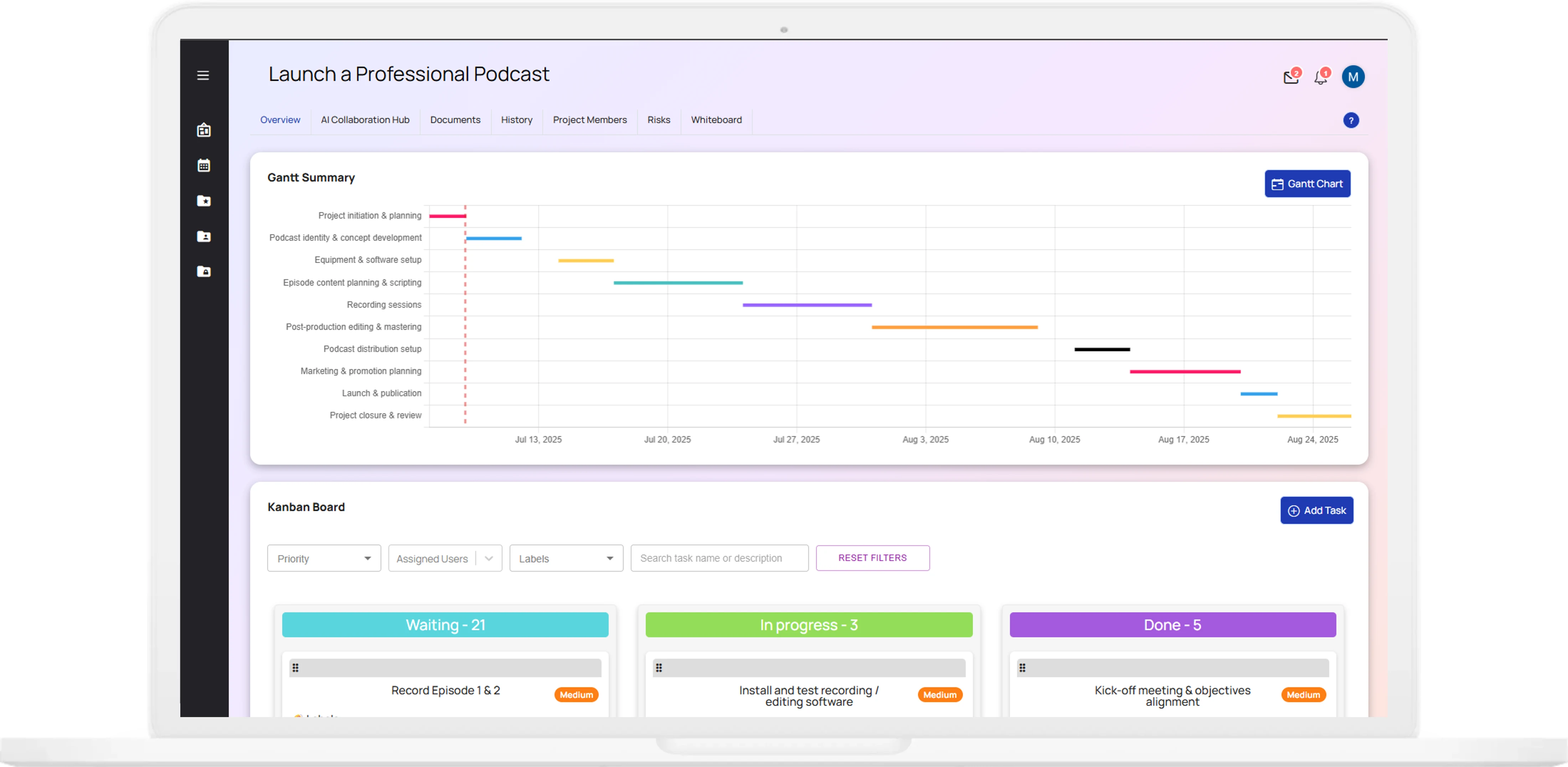The image size is (1568, 767).
Task: Open the calendar sidebar icon
Action: (x=204, y=166)
